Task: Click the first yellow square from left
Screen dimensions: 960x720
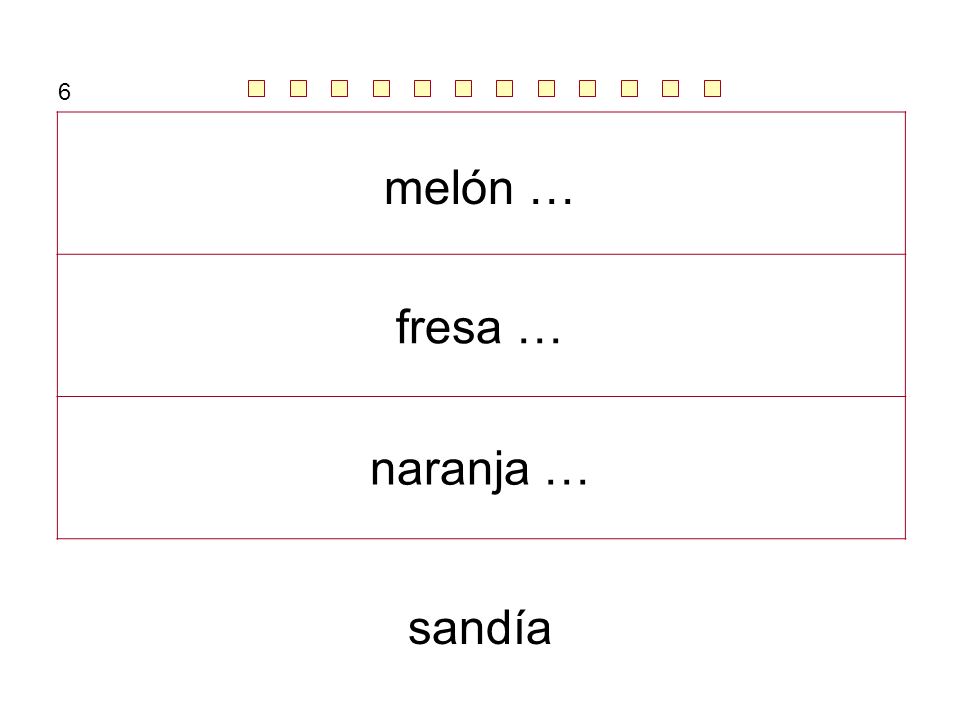Action: [257, 89]
